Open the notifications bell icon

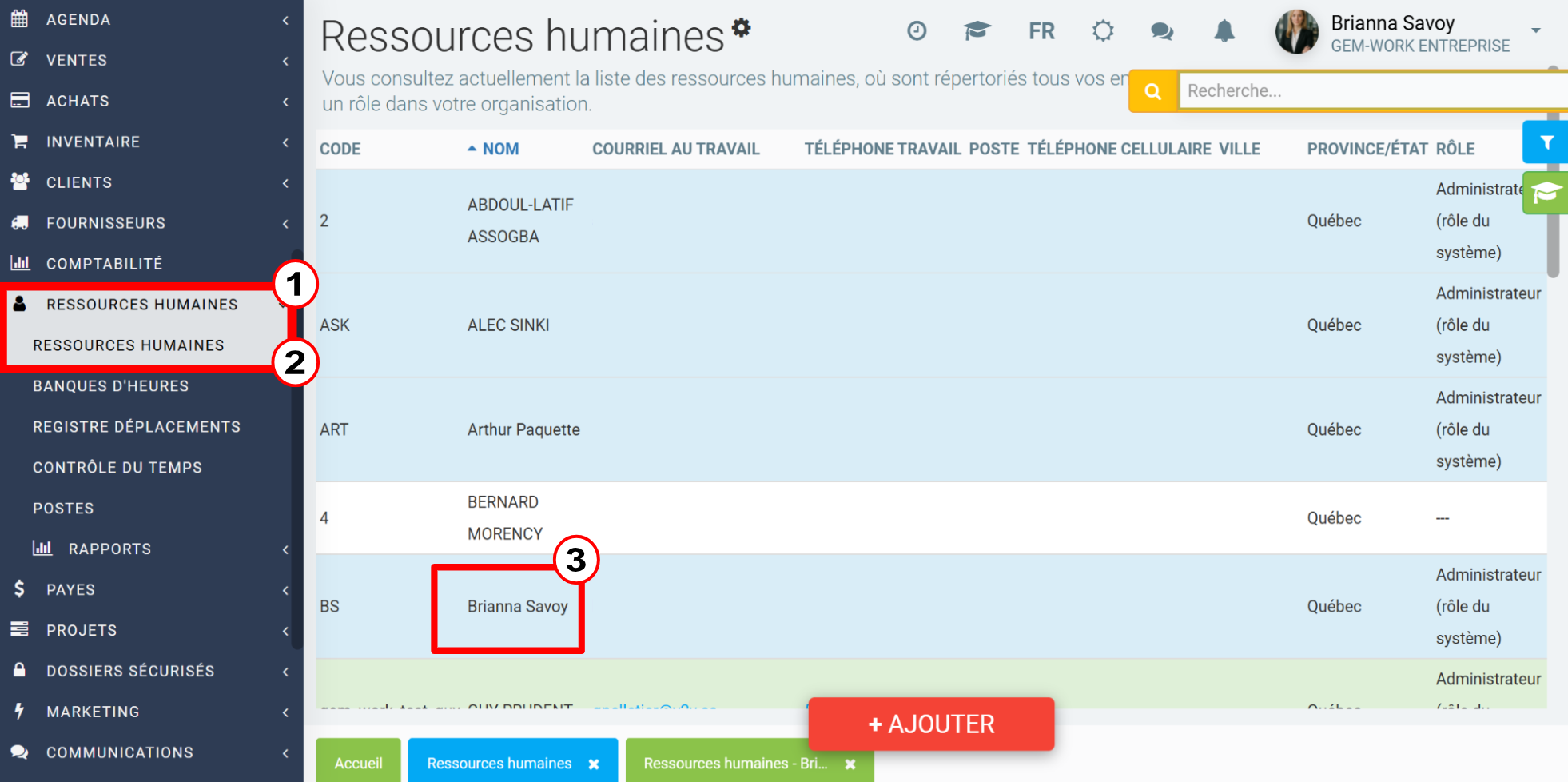point(1224,31)
